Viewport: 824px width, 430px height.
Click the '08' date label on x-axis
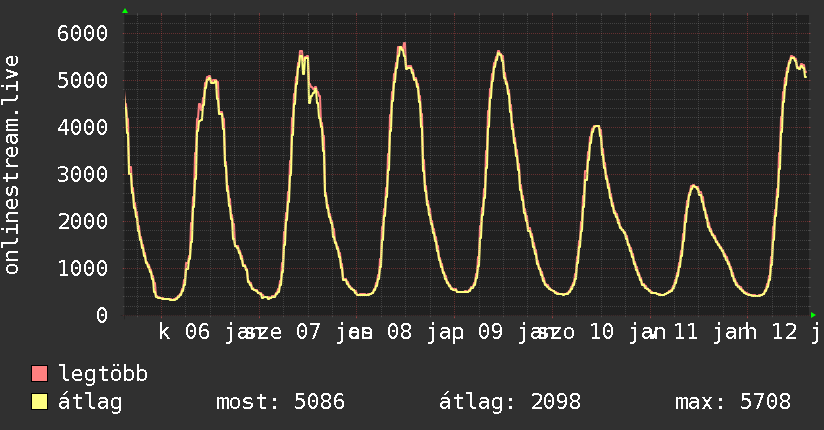pyautogui.click(x=399, y=332)
